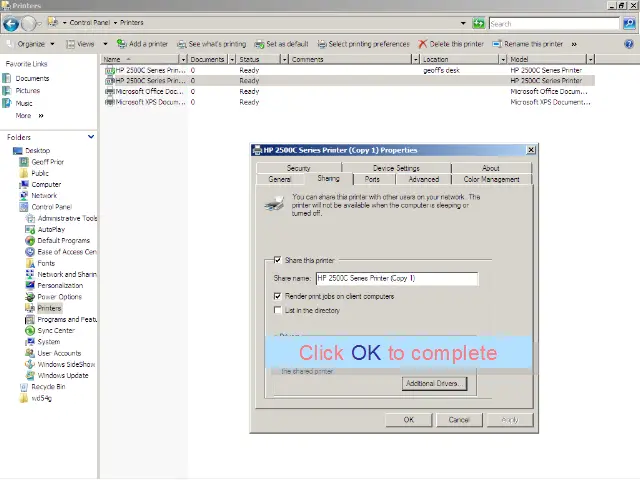Open the Organize dropdown menu
Viewport: 640px width, 480px height.
[x=31, y=44]
